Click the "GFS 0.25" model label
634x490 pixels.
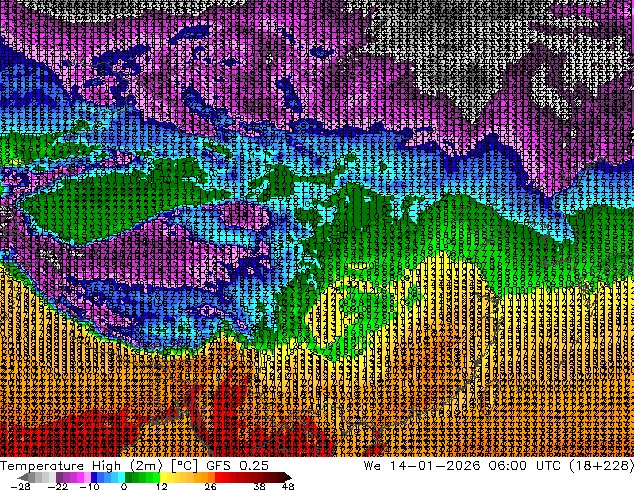(x=237, y=465)
